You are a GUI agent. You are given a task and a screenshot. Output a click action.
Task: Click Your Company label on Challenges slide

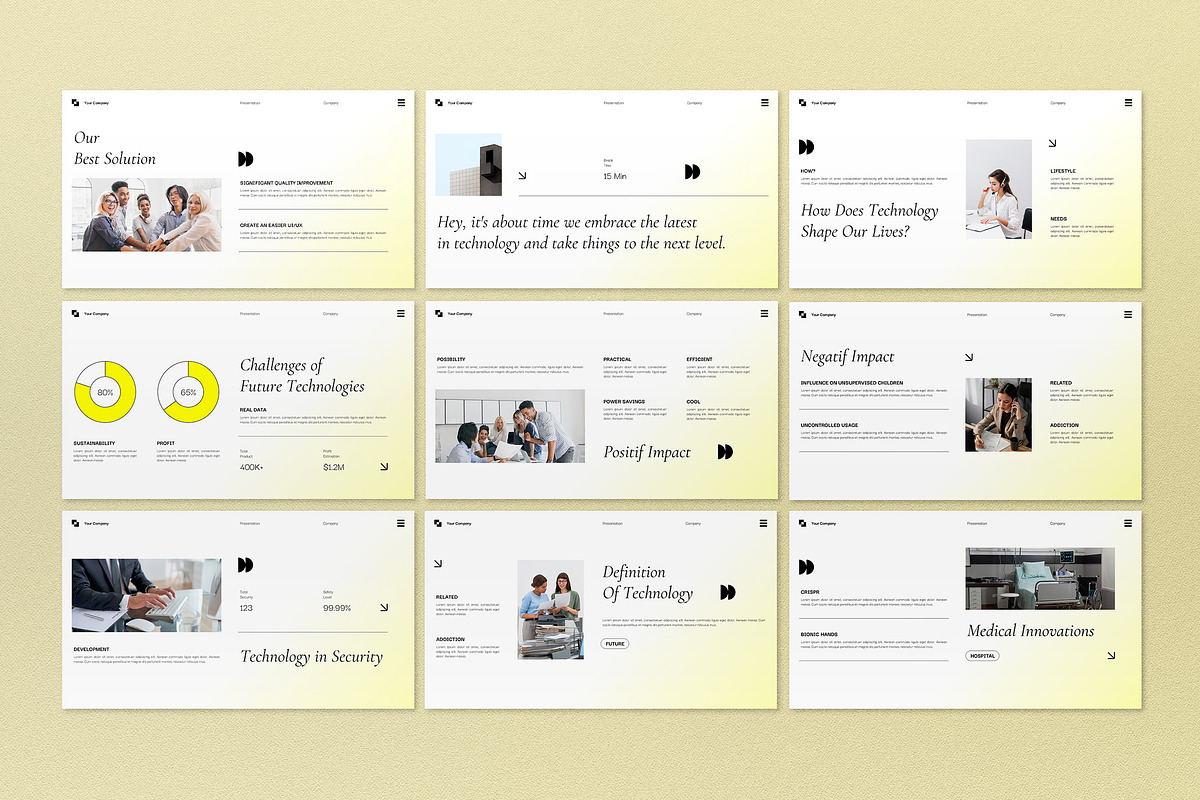pyautogui.click(x=96, y=314)
